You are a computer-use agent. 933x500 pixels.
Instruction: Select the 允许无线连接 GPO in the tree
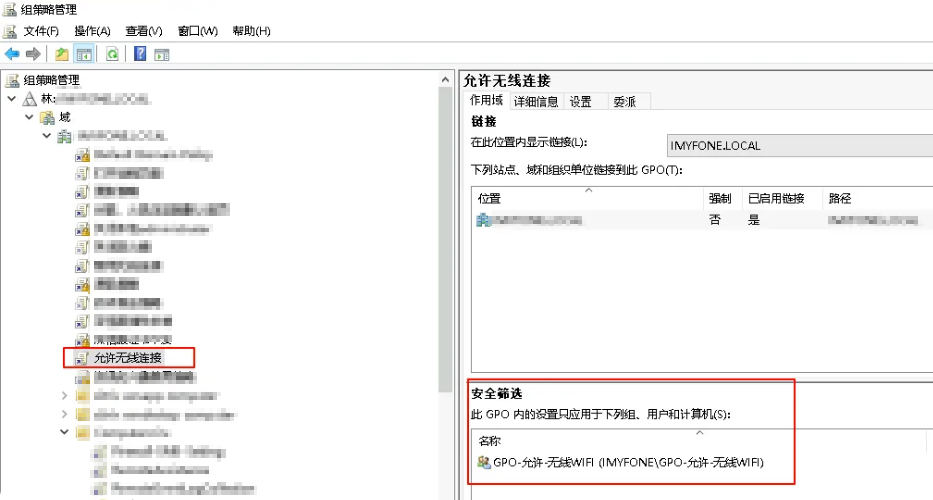click(128, 358)
